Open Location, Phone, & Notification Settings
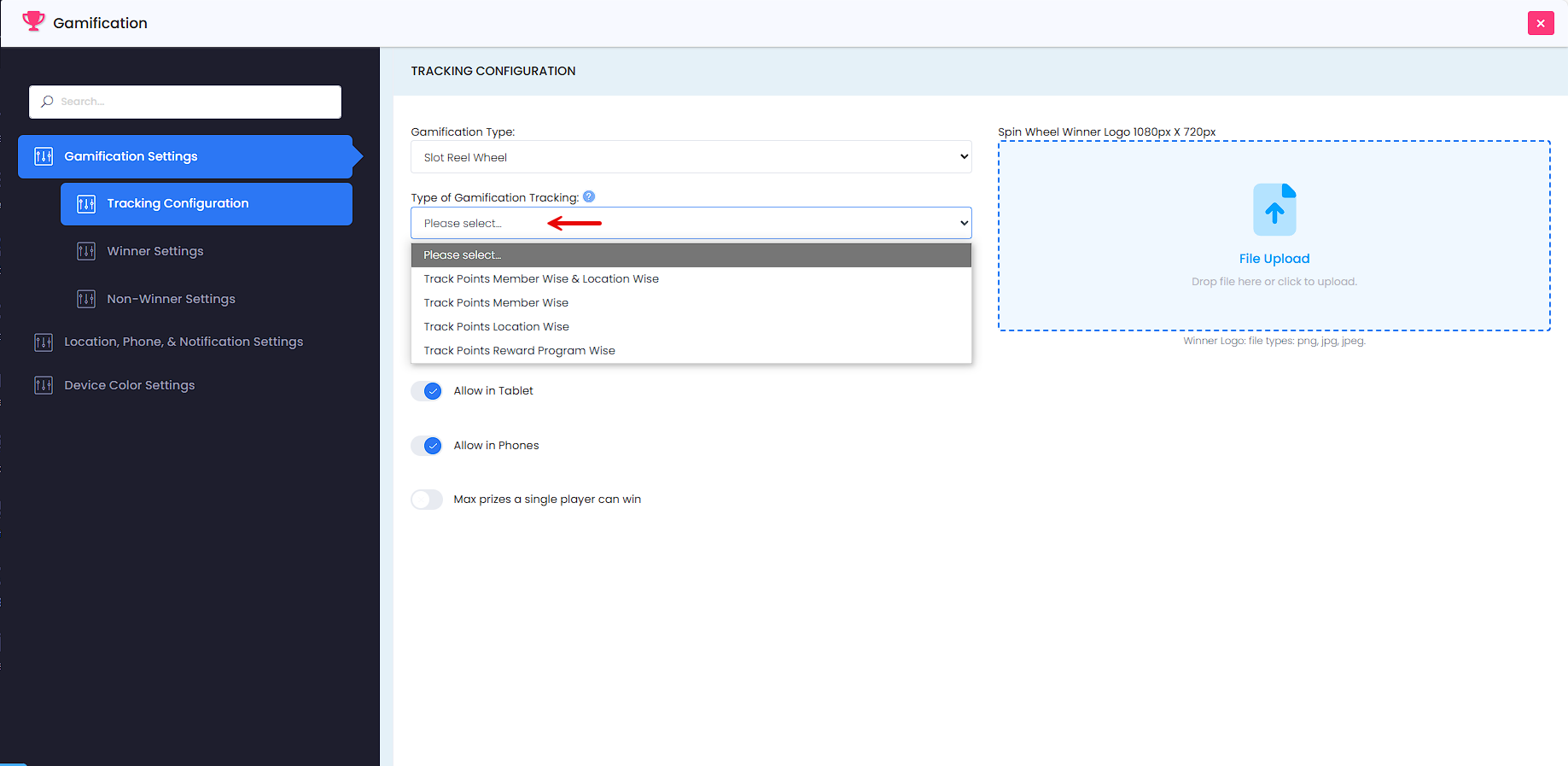The image size is (1568, 766). [184, 342]
